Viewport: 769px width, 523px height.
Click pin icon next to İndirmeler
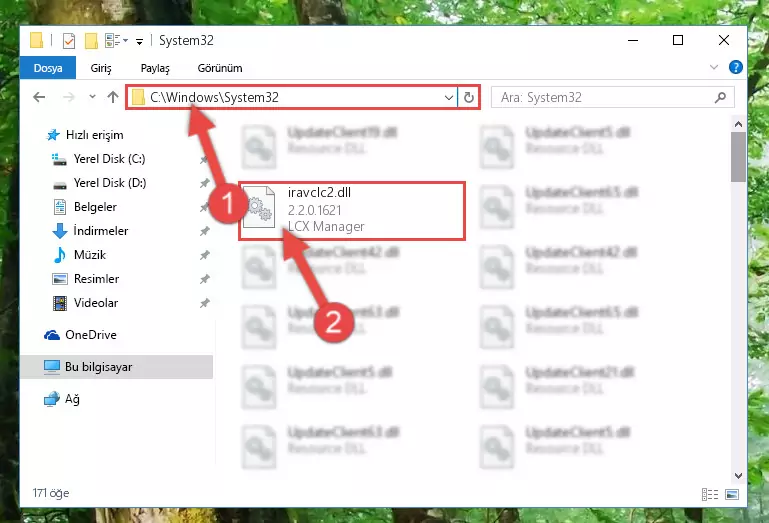click(x=205, y=231)
